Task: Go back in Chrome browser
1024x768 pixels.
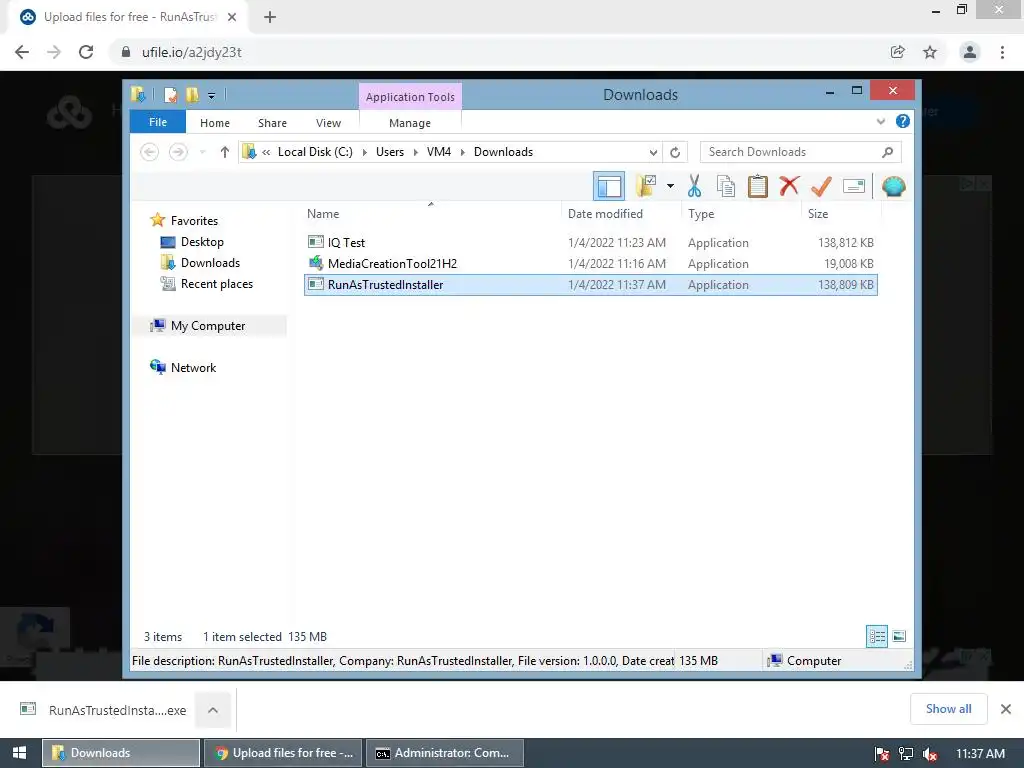Action: click(x=22, y=52)
